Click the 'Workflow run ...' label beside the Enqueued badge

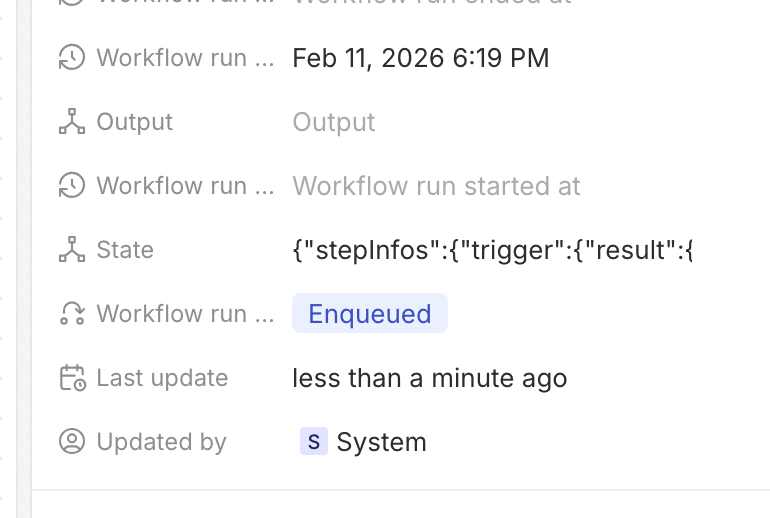[x=185, y=314]
